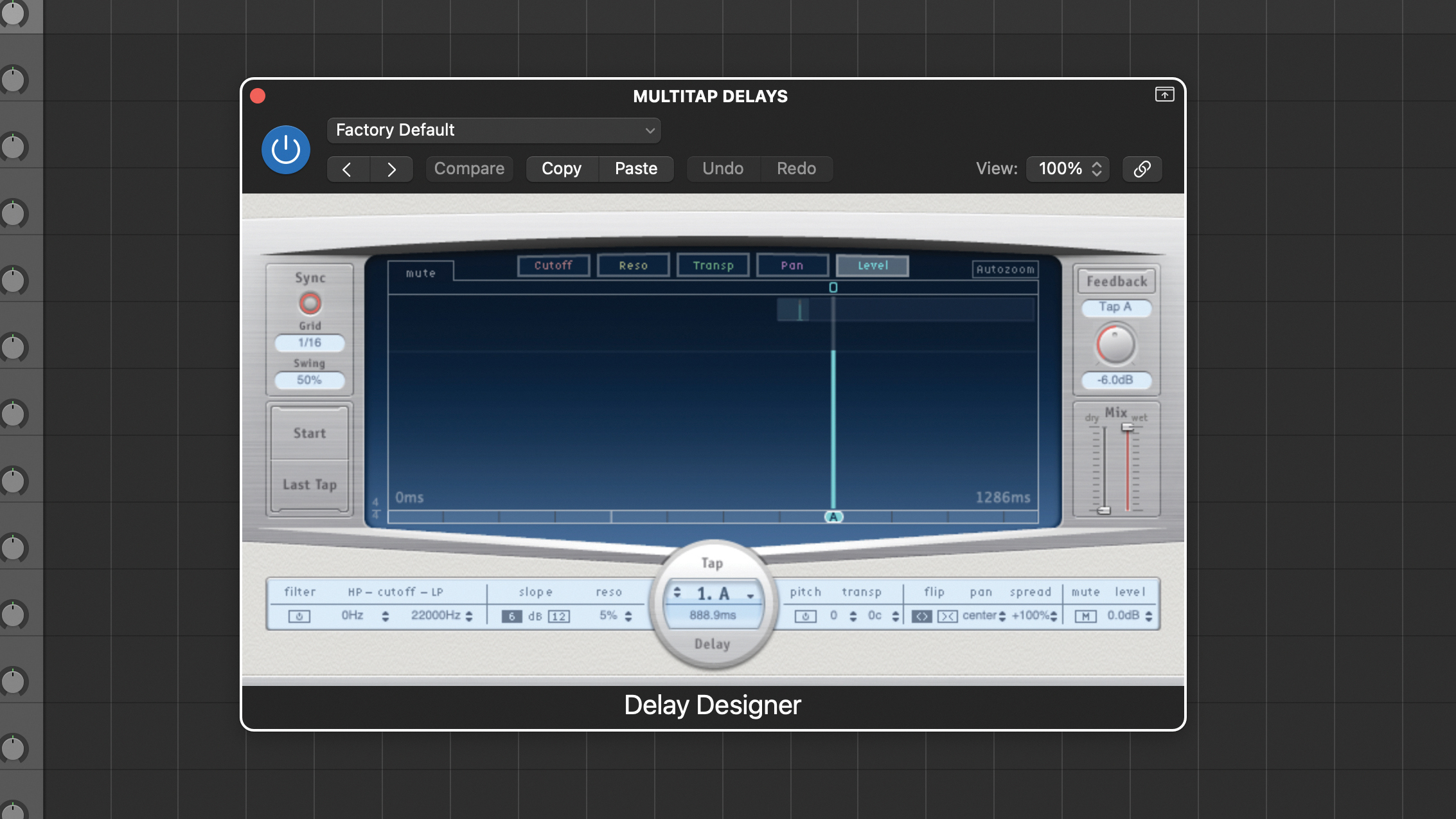Open the View 100% size dropdown
Image resolution: width=1456 pixels, height=819 pixels.
pyautogui.click(x=1068, y=169)
